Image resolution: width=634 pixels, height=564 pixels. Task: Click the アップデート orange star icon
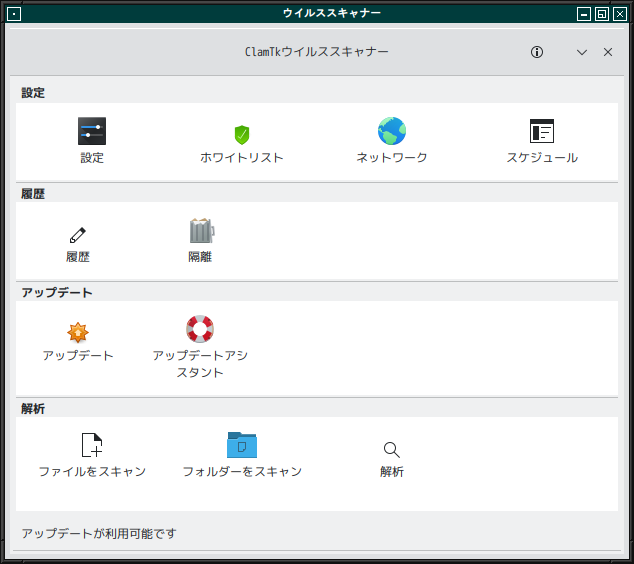pos(78,332)
